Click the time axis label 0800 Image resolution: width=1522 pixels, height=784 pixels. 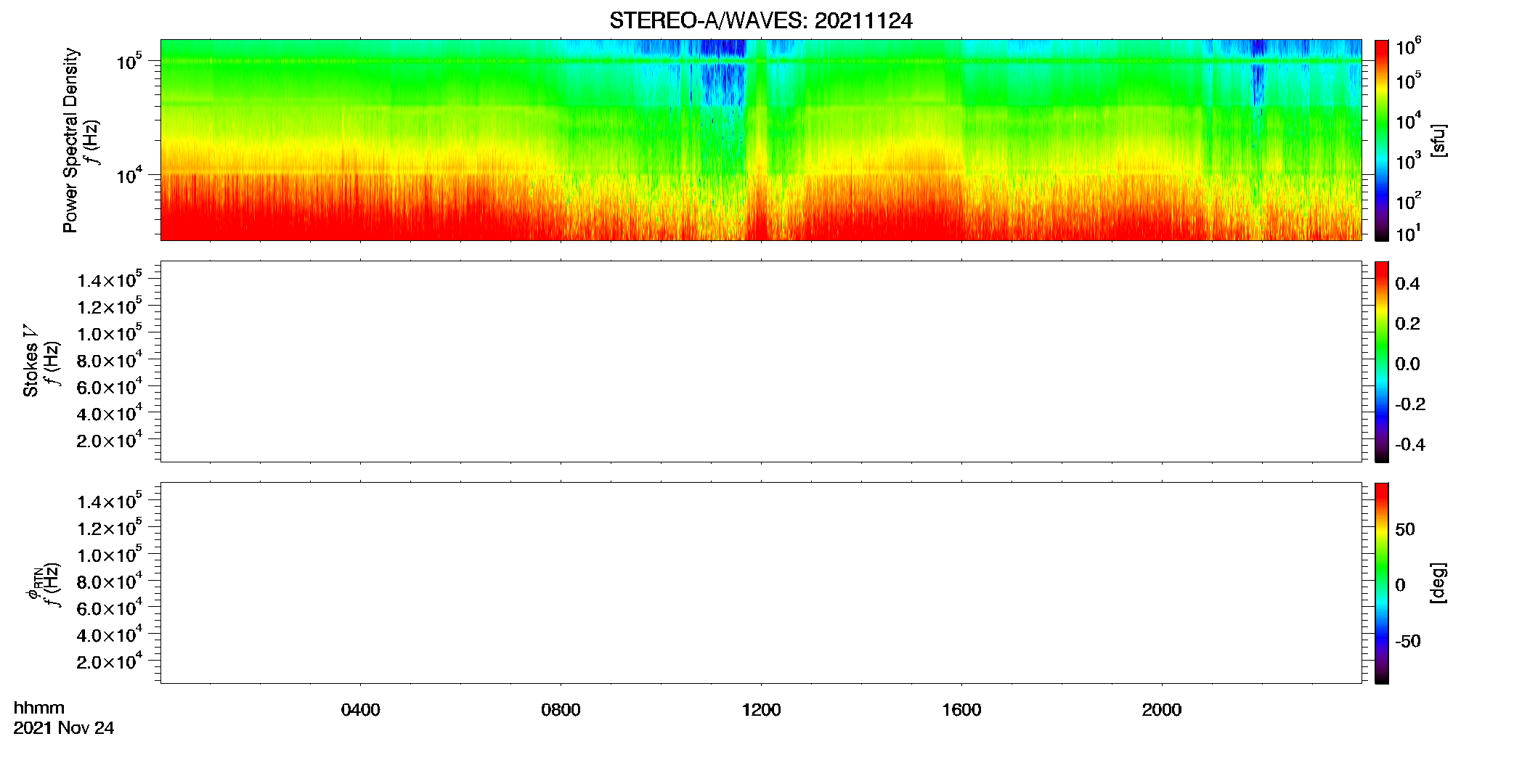point(561,710)
